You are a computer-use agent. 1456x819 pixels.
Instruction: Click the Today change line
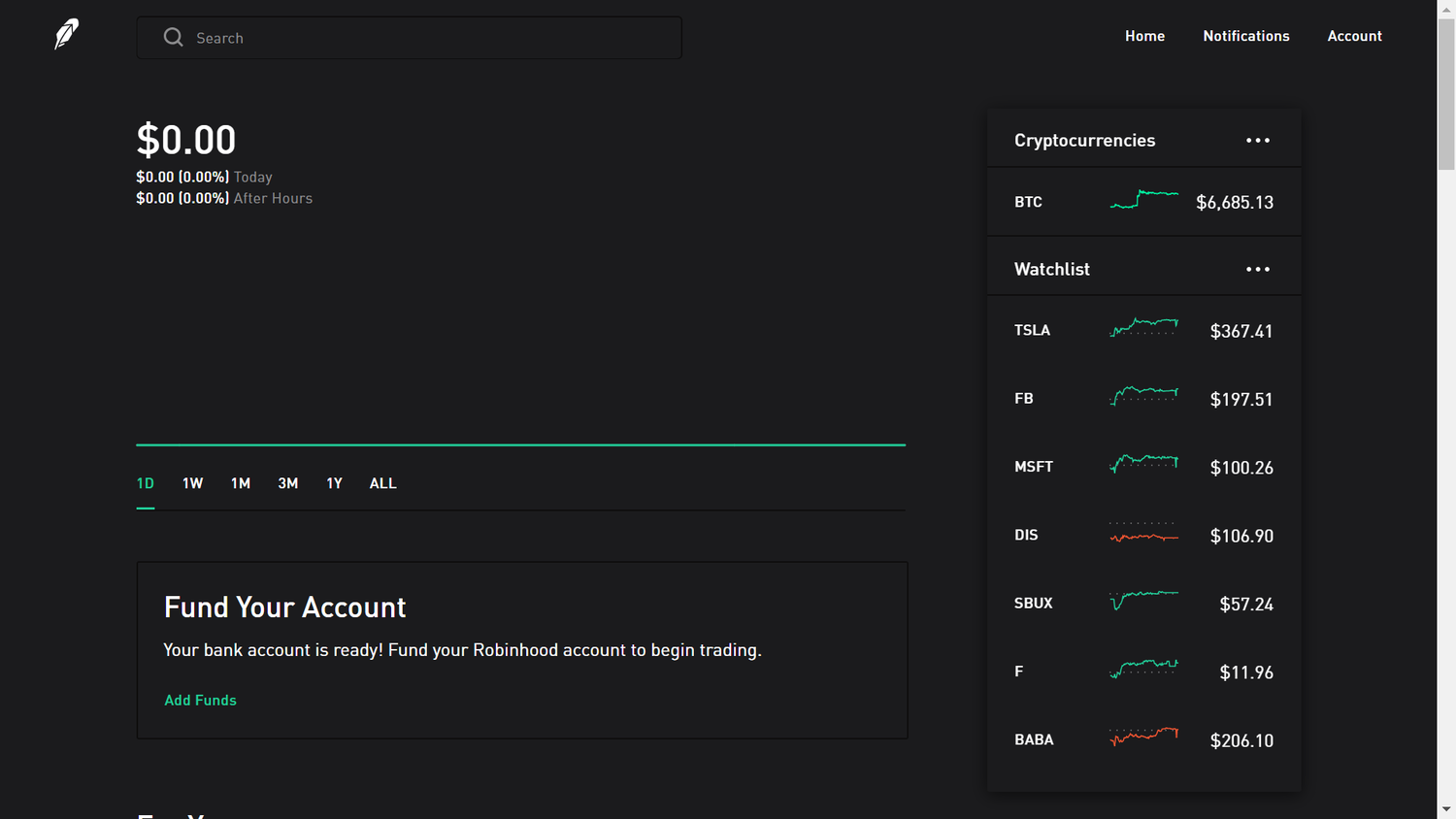coord(204,177)
